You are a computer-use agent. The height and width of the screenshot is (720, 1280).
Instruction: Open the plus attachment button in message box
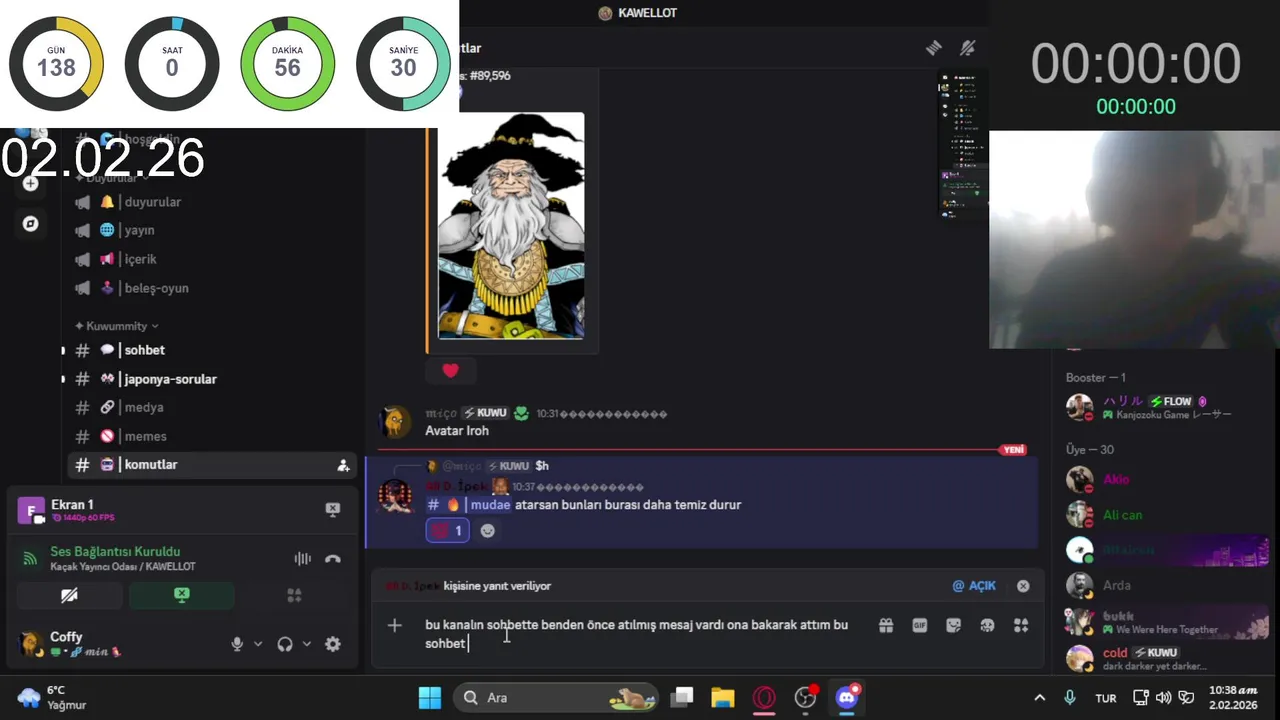(x=395, y=625)
